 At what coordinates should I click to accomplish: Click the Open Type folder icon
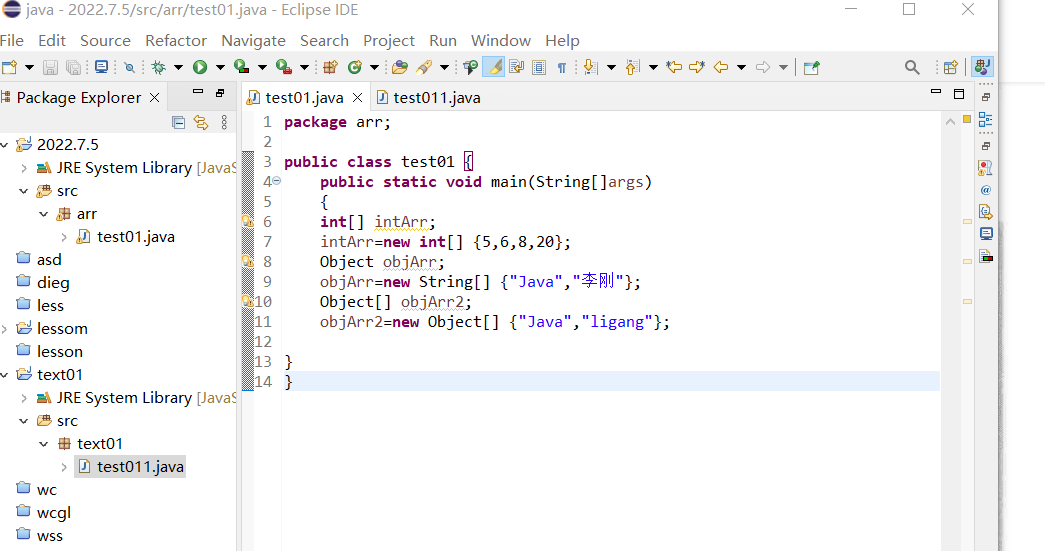(x=400, y=67)
